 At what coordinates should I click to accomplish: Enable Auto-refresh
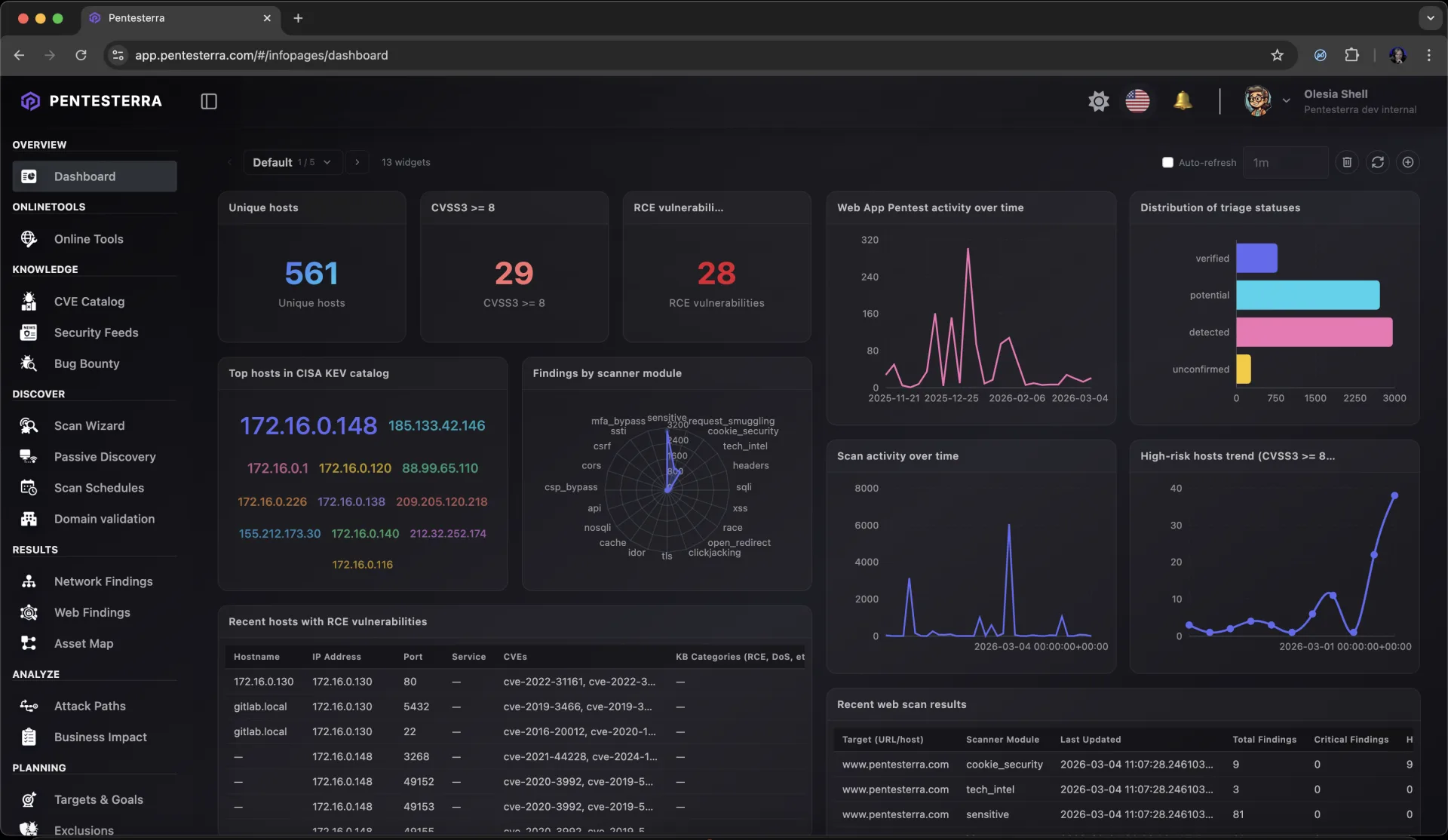(1168, 162)
